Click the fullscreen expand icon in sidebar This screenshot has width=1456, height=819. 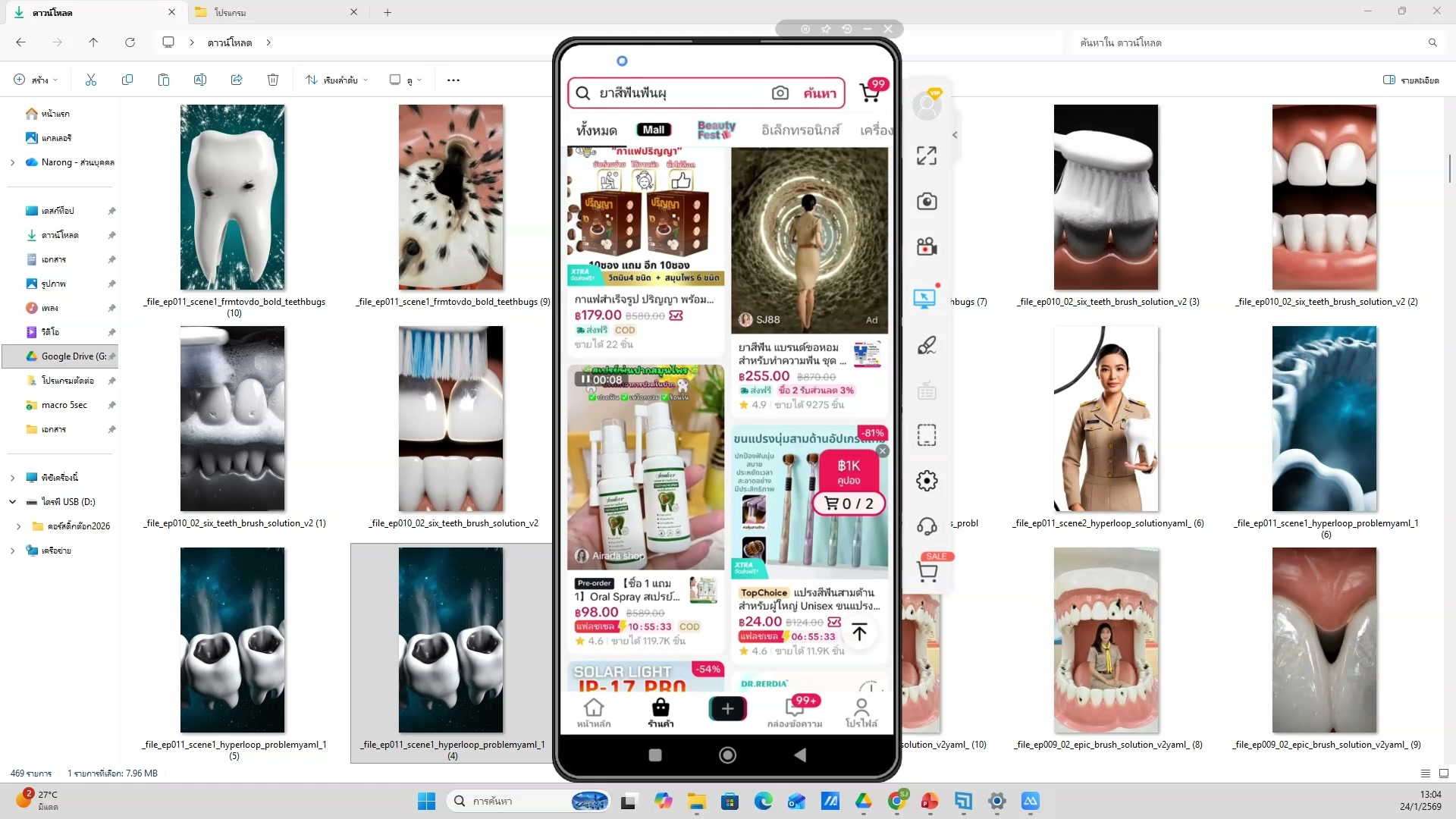tap(926, 155)
